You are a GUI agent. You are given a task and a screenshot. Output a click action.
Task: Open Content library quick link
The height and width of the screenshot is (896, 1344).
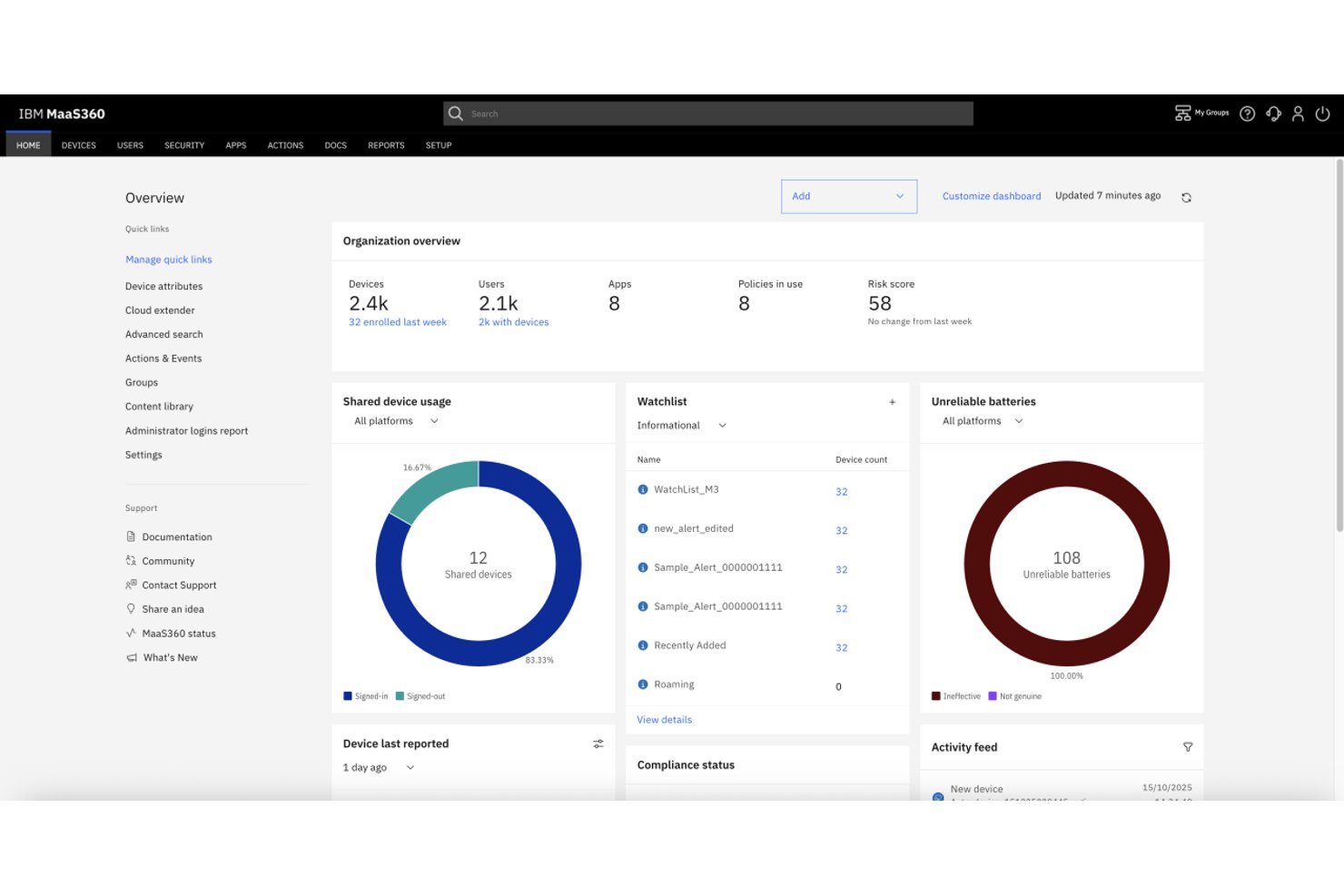[x=160, y=407]
